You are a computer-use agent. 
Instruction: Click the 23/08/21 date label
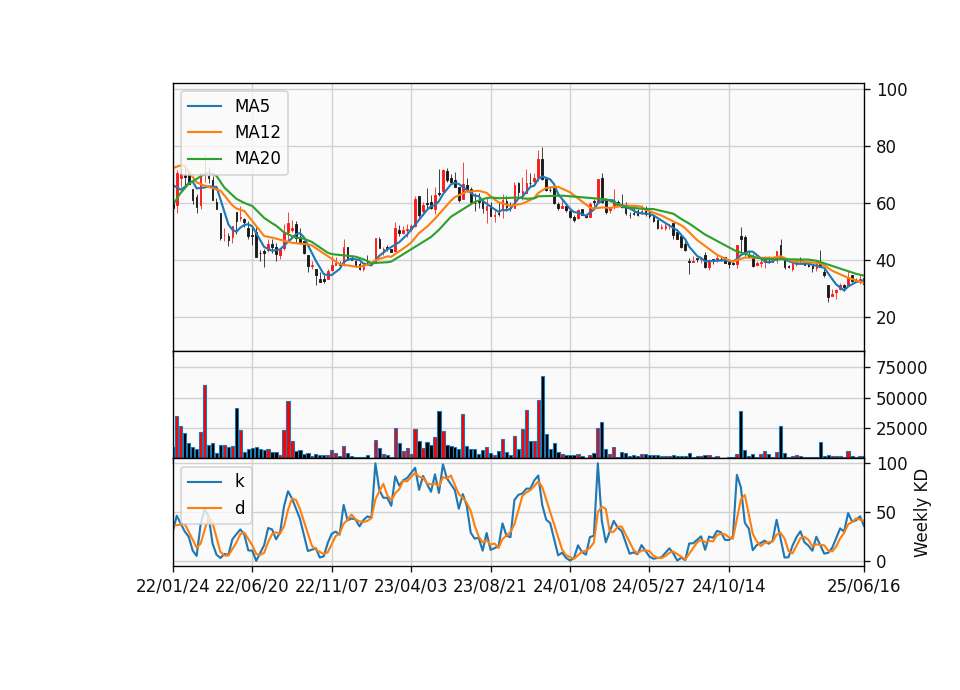[490, 586]
